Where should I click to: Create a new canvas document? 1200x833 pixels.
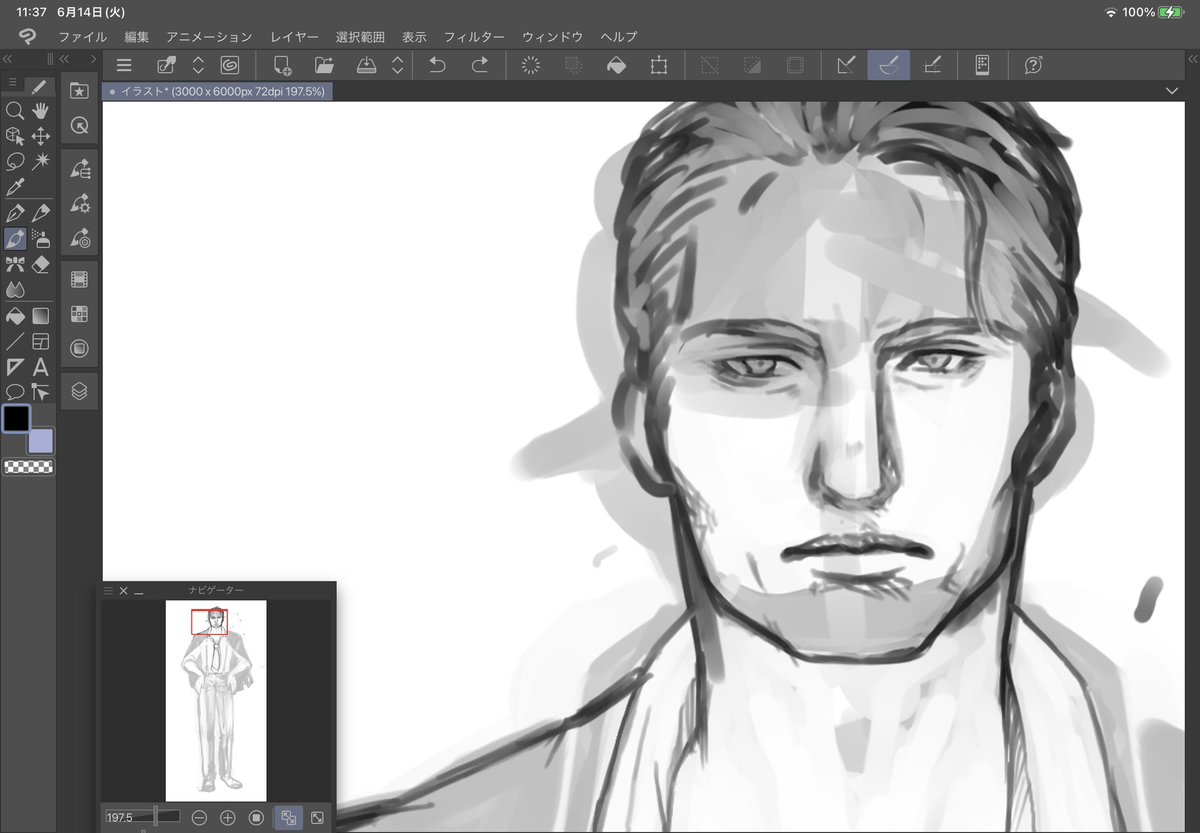coord(282,65)
